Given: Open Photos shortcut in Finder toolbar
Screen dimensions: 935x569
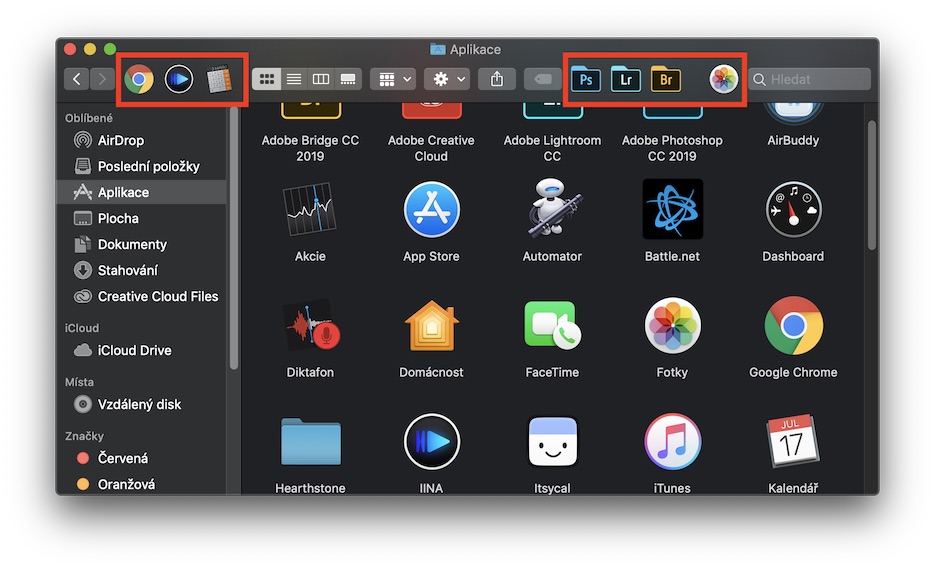Looking at the screenshot, I should pyautogui.click(x=723, y=79).
